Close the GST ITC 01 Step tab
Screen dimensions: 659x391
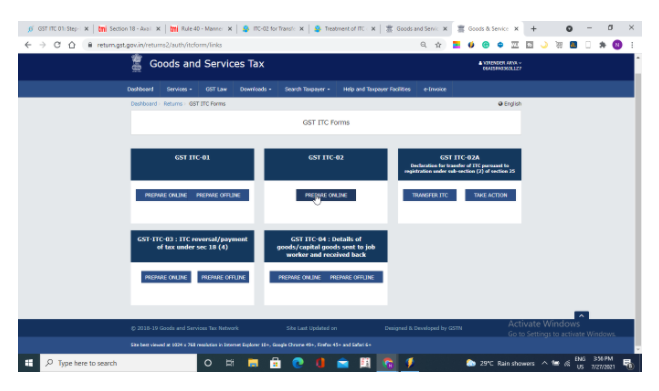coord(86,29)
